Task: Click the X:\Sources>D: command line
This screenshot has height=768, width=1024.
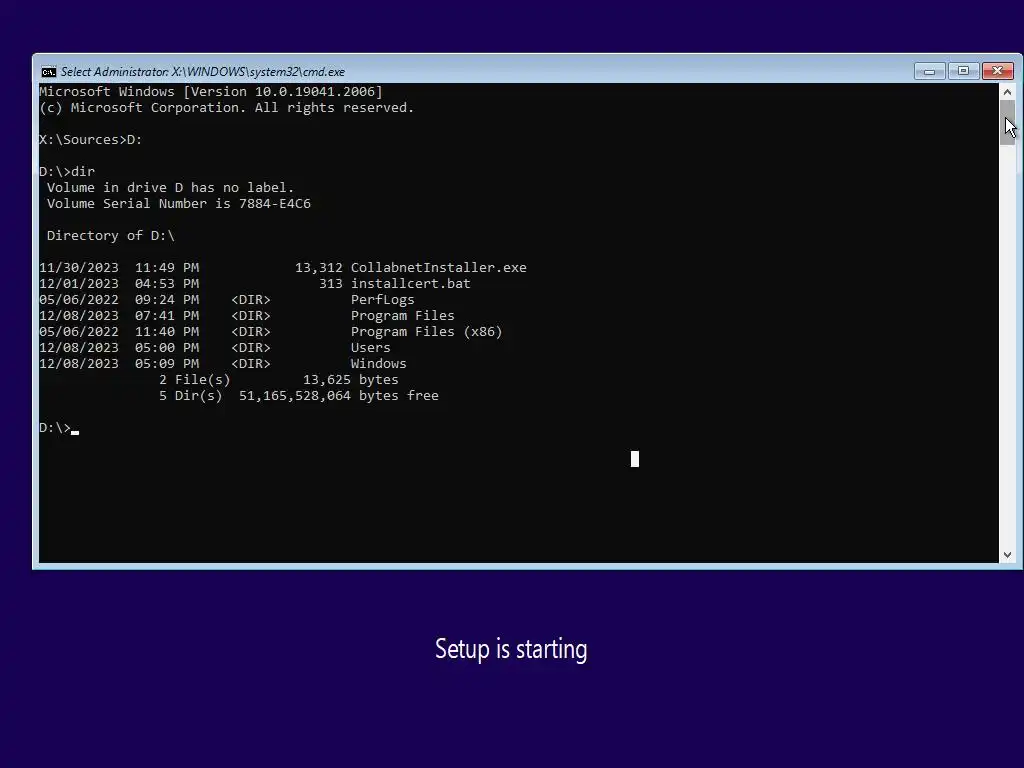Action: (91, 140)
